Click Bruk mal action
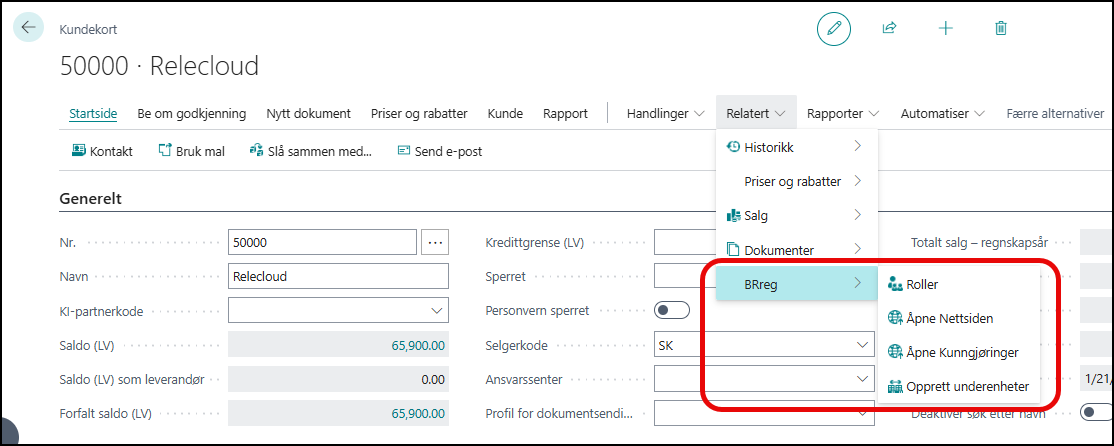 pos(192,151)
